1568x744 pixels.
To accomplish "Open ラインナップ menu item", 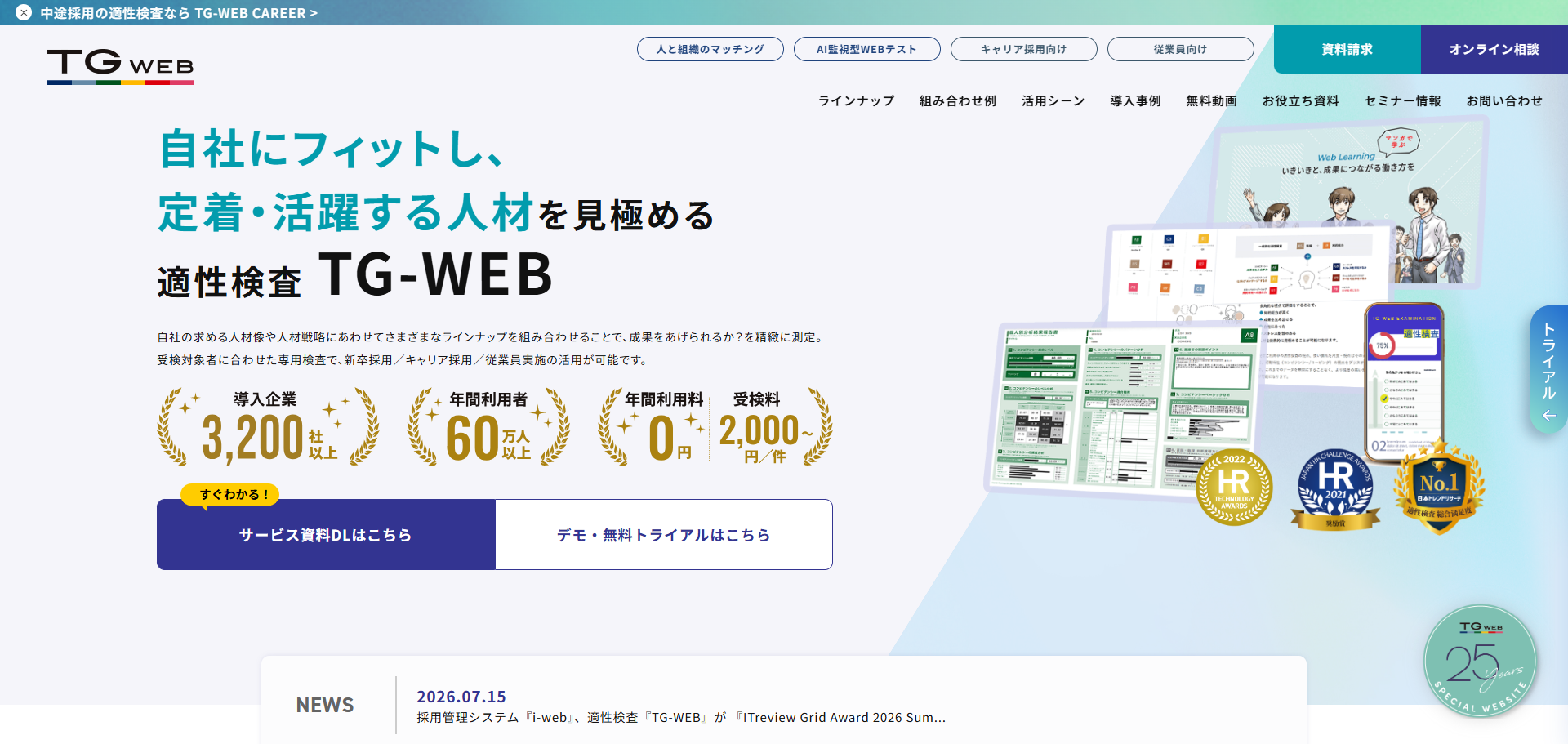I will pyautogui.click(x=857, y=100).
